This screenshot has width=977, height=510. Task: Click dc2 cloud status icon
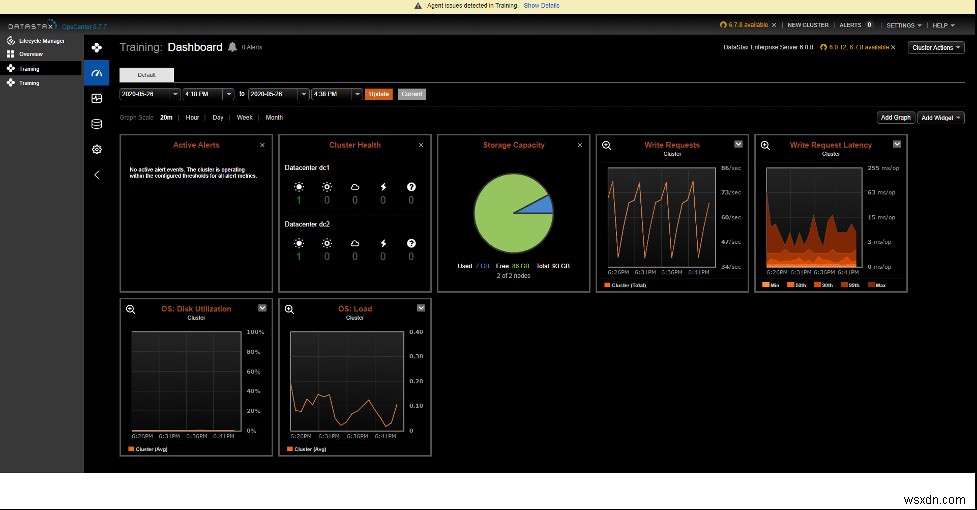pyautogui.click(x=355, y=243)
